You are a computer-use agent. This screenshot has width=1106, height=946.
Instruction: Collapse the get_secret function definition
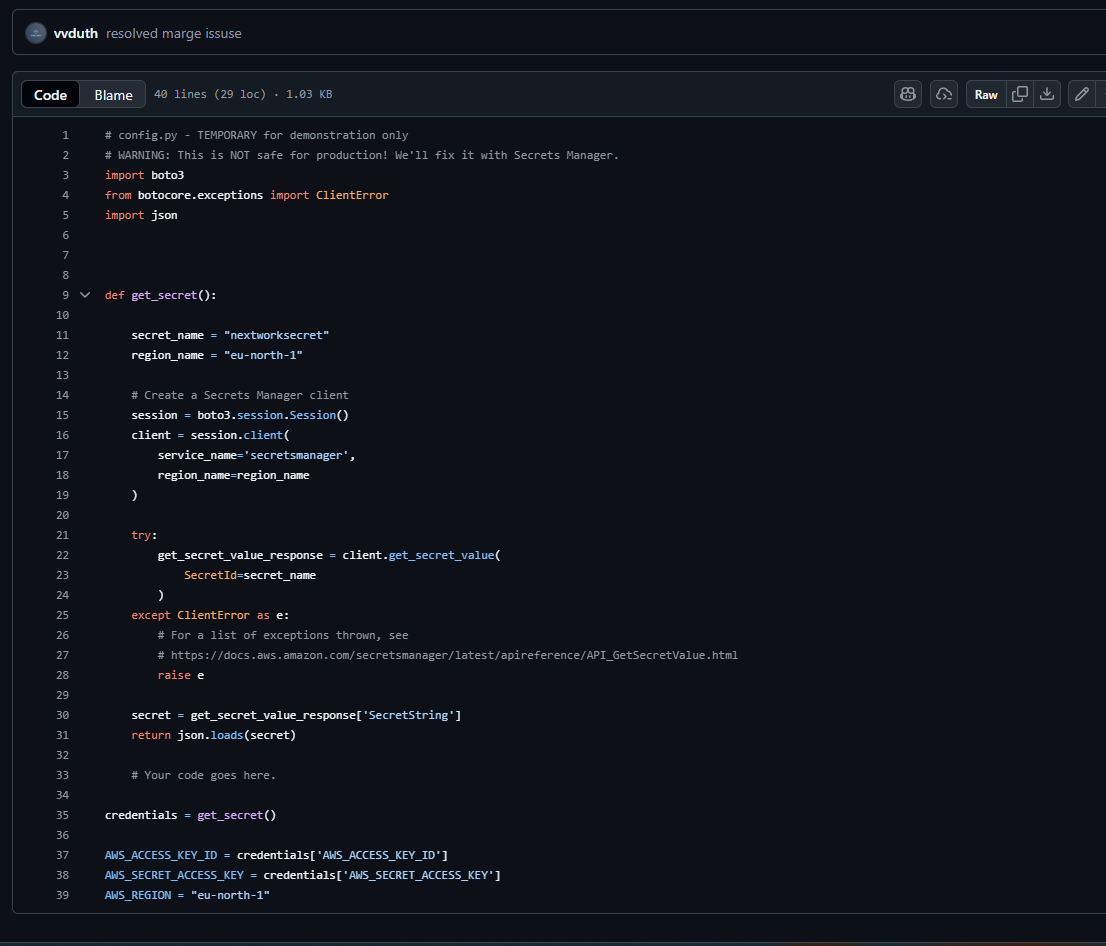click(x=85, y=294)
